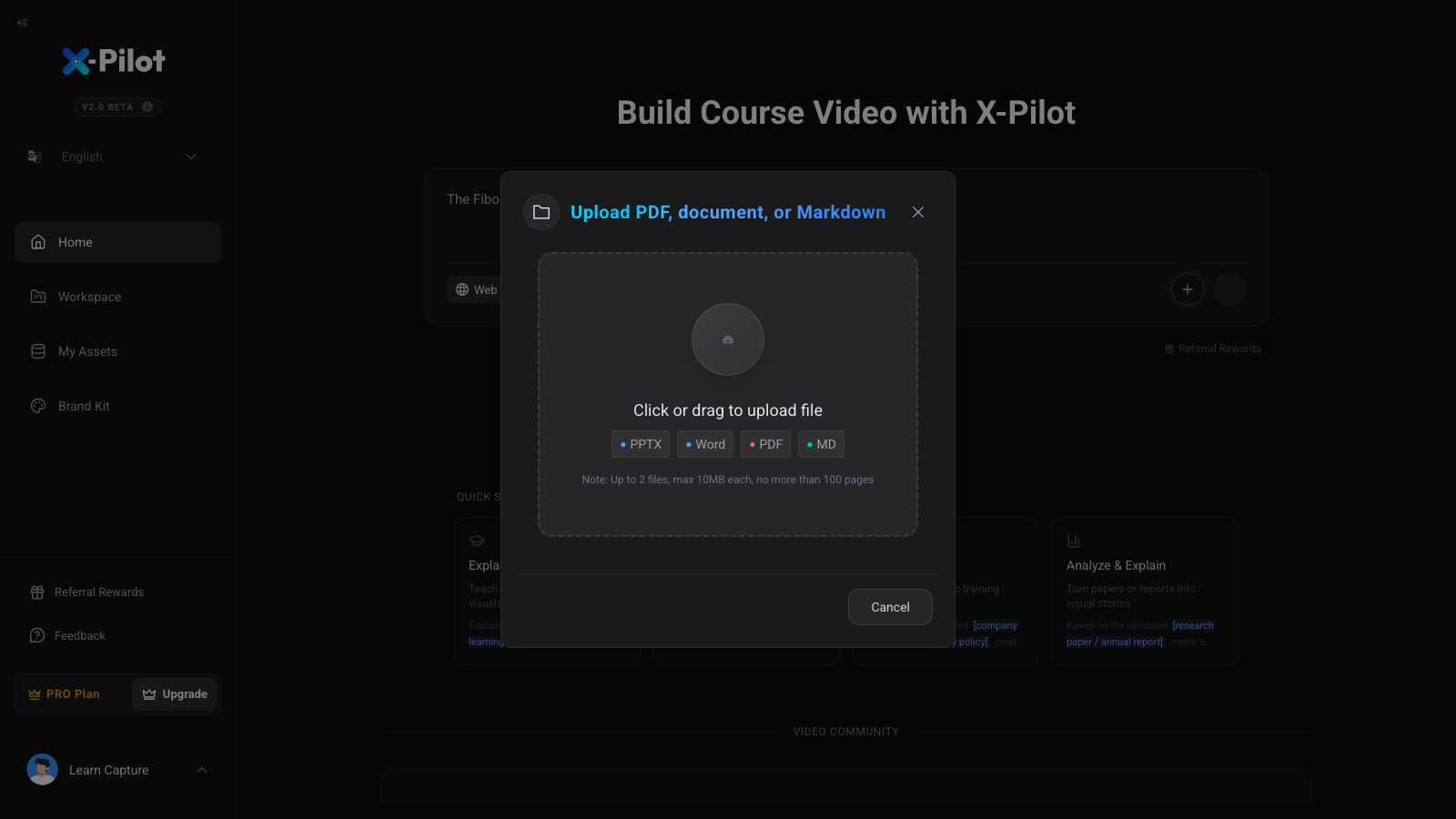Click the [research paper / annual report] placeholder link

click(x=1140, y=633)
